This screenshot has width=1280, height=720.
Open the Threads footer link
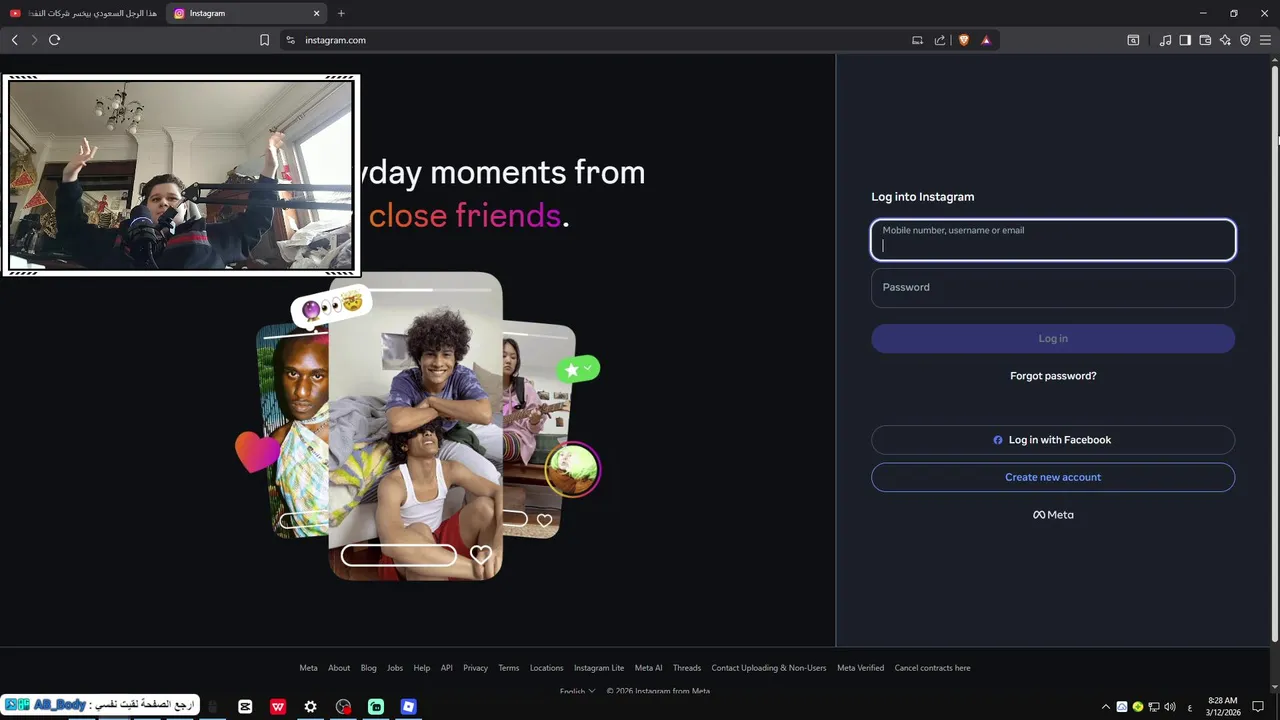tap(687, 668)
